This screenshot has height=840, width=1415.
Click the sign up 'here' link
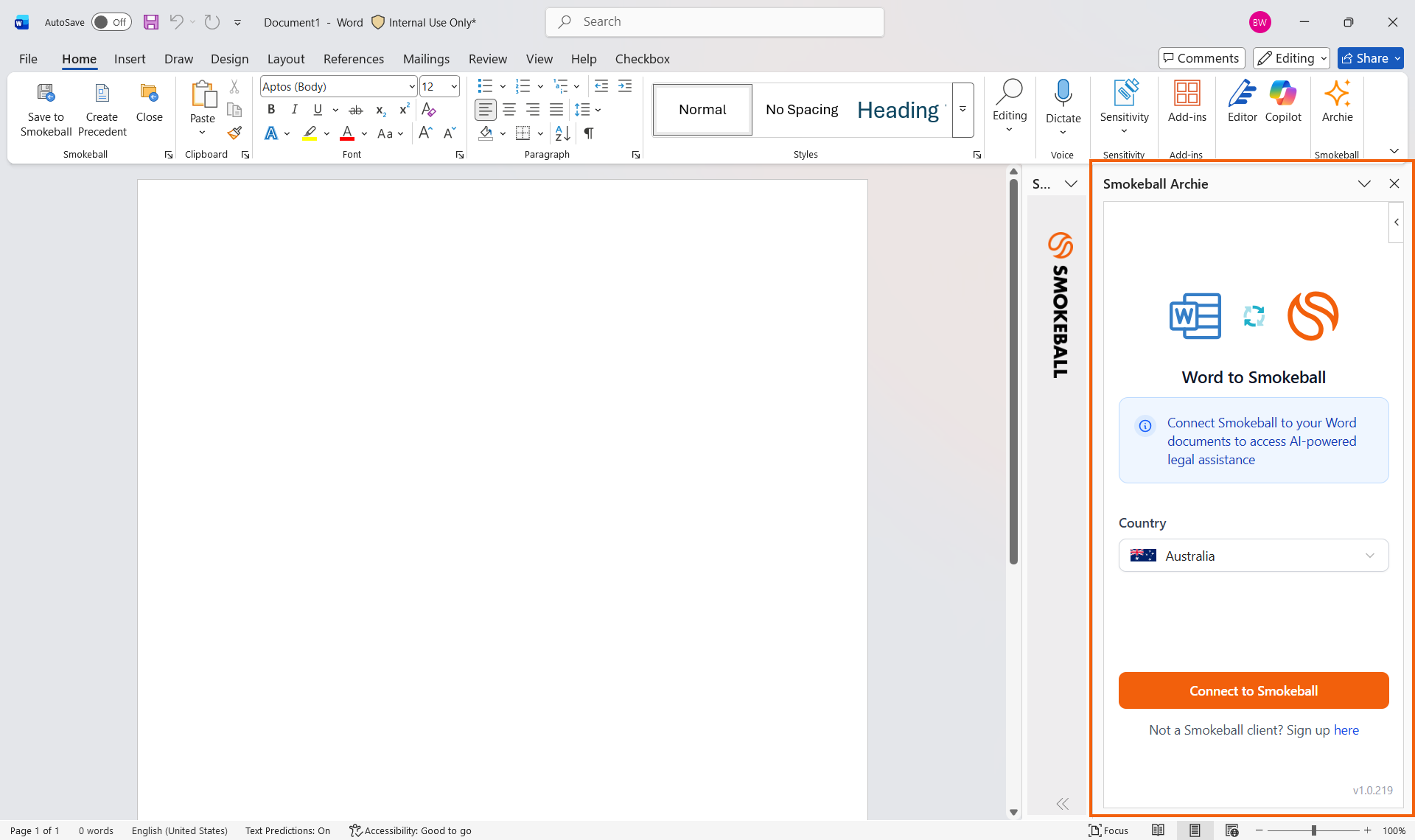[x=1346, y=730]
